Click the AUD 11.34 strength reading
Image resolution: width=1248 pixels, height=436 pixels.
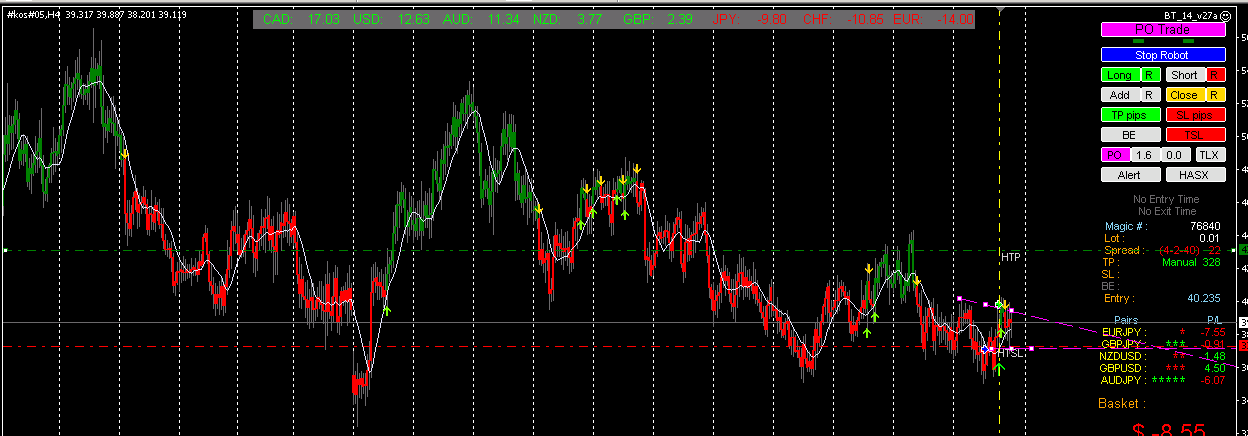481,19
